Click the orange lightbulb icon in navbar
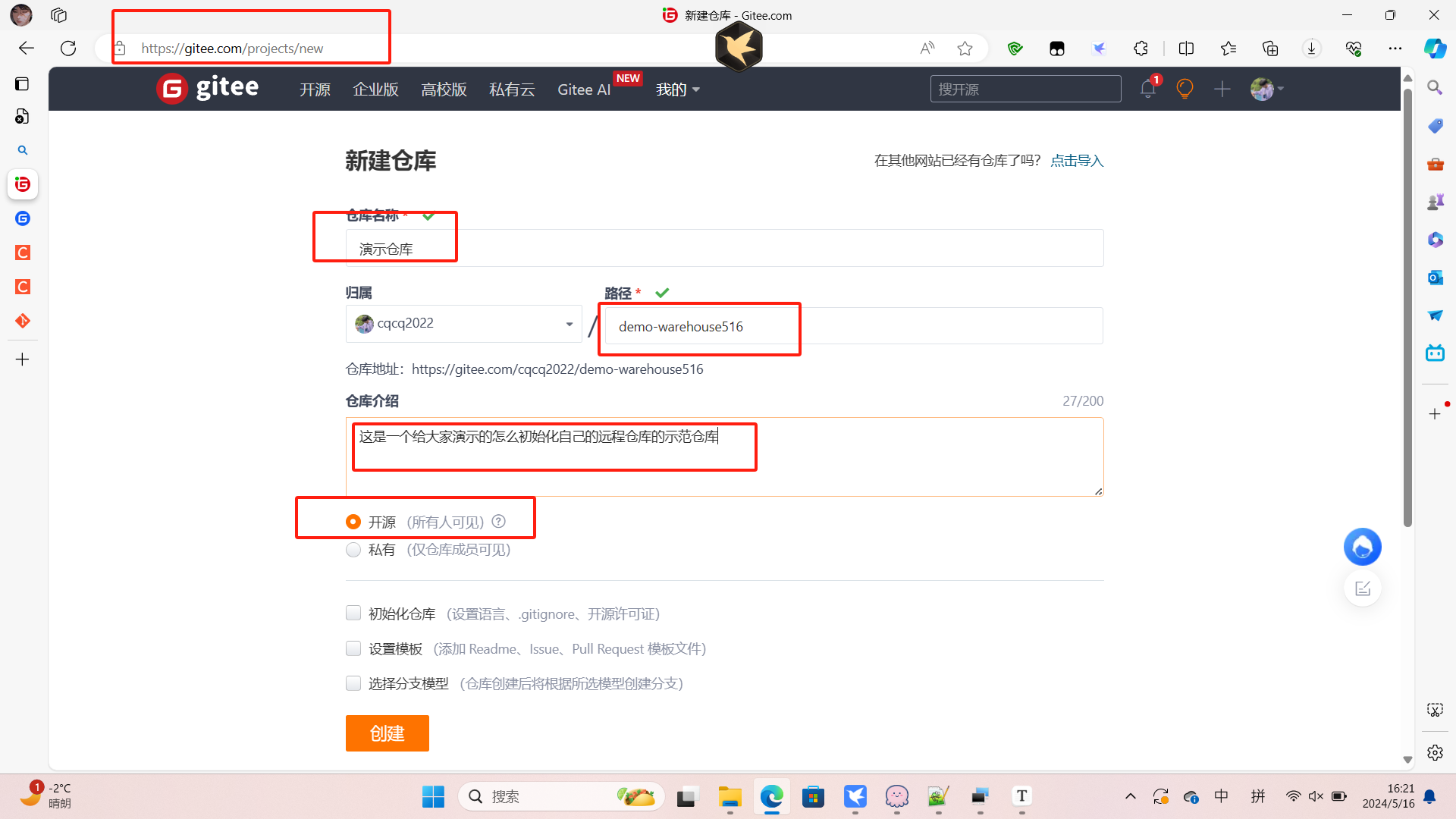 (1185, 89)
